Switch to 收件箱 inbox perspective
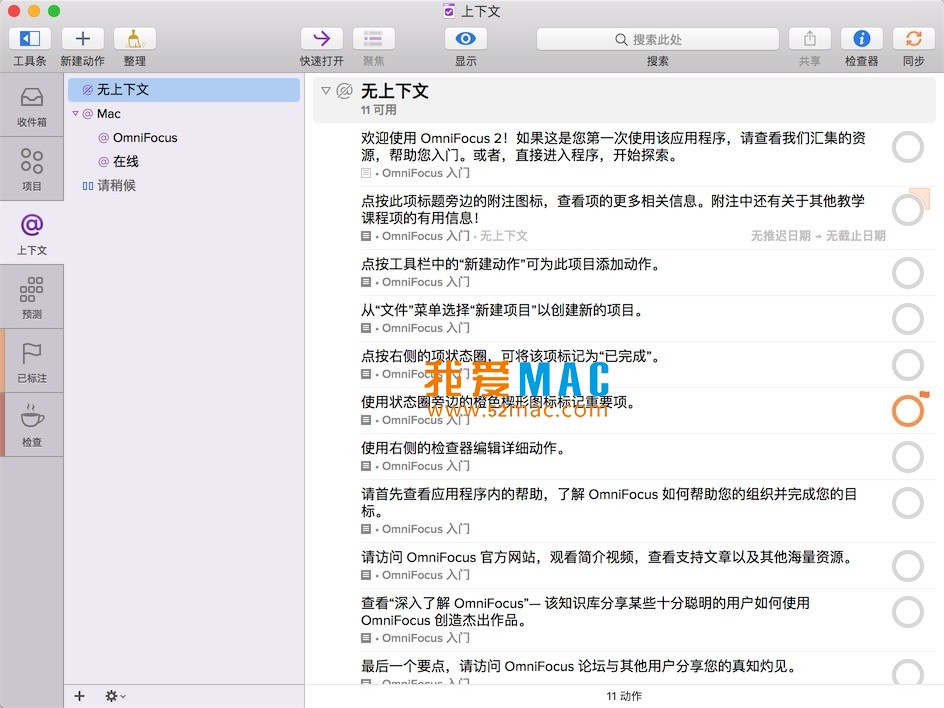 pos(31,107)
